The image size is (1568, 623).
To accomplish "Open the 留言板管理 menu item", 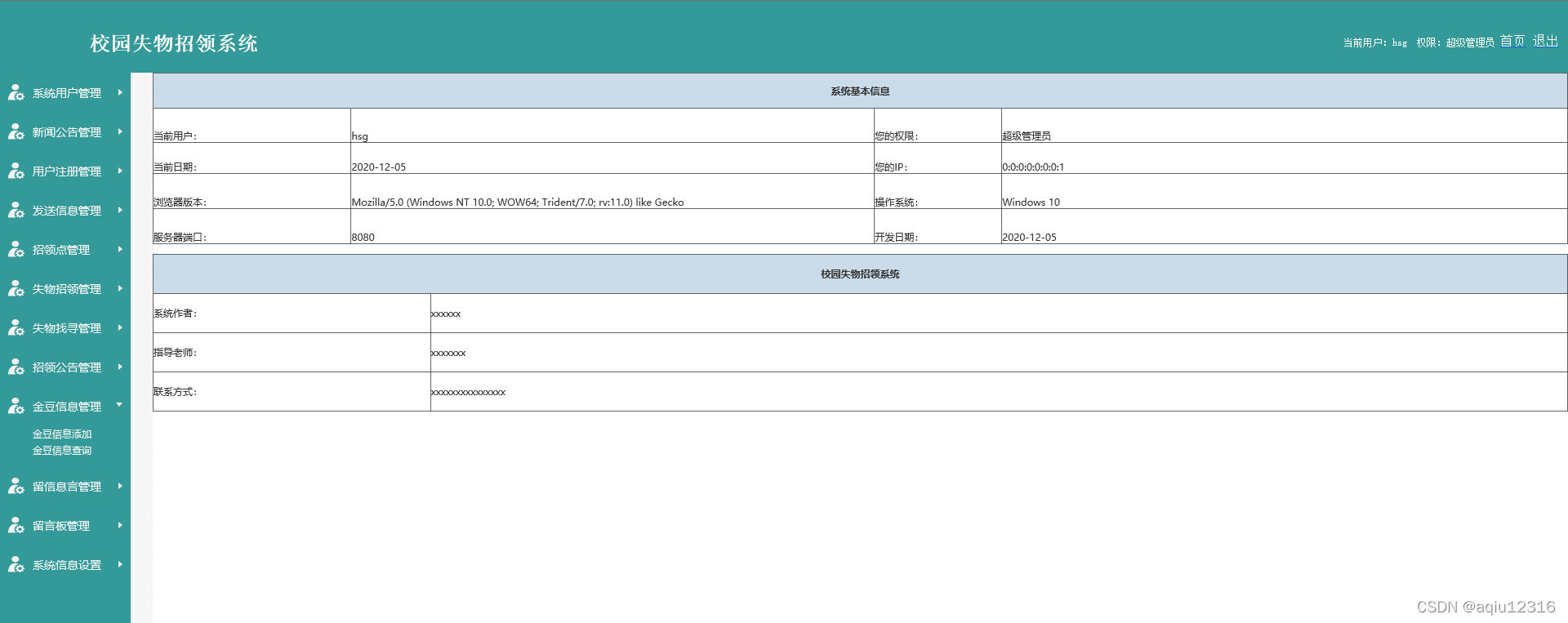I will [61, 526].
